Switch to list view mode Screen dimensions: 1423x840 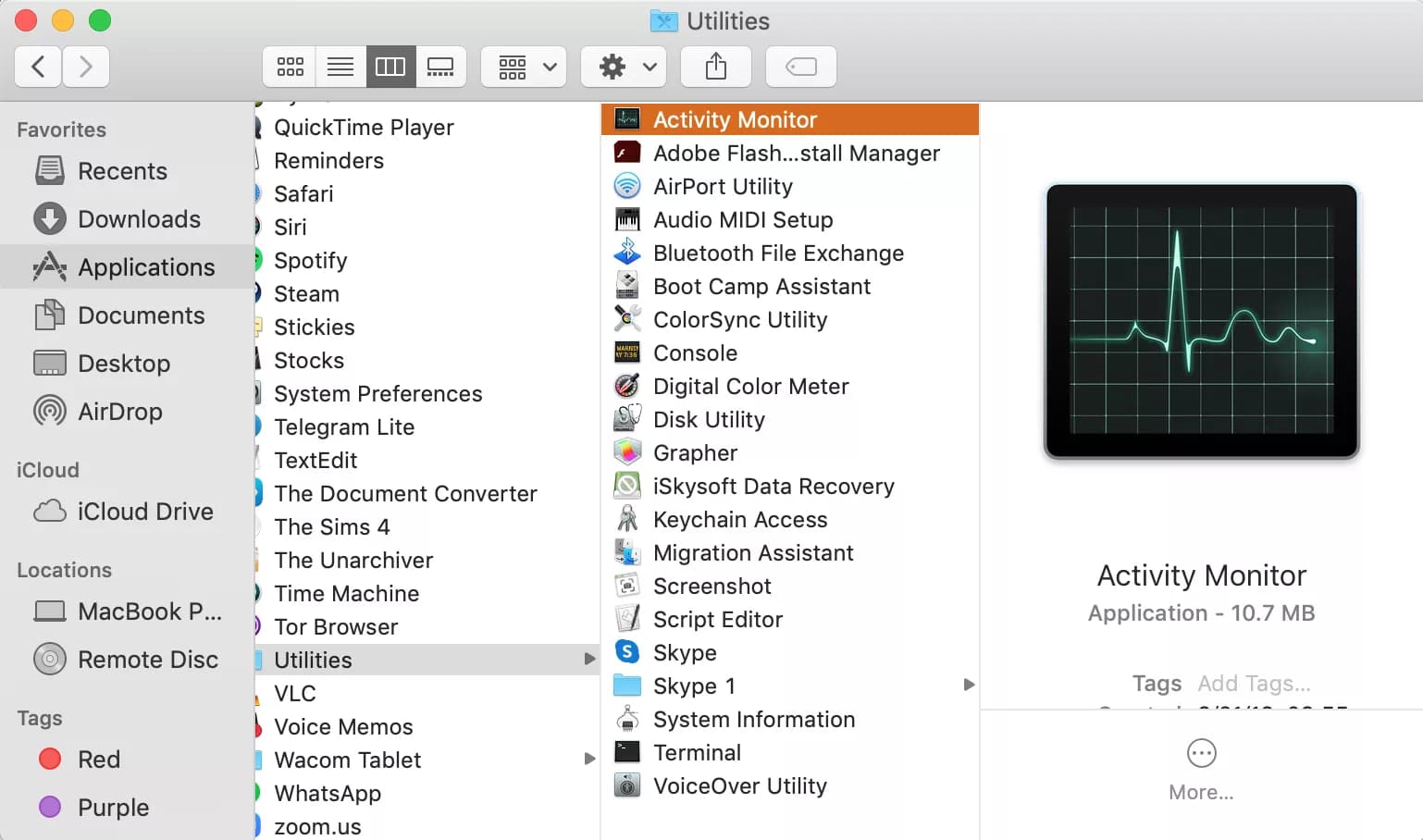tap(340, 67)
